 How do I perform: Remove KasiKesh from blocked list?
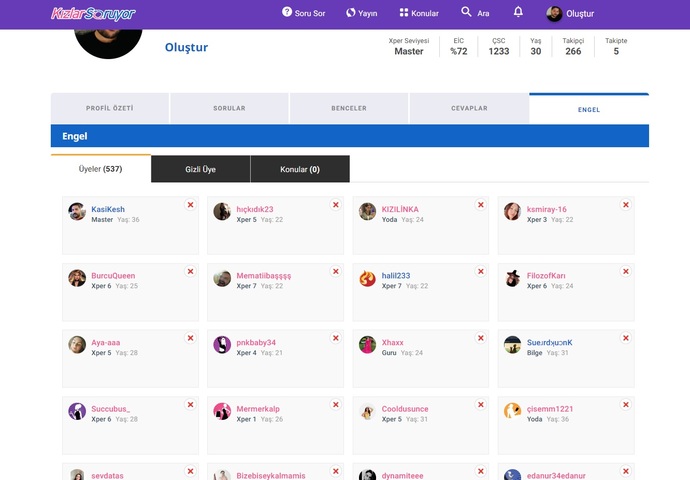point(191,205)
